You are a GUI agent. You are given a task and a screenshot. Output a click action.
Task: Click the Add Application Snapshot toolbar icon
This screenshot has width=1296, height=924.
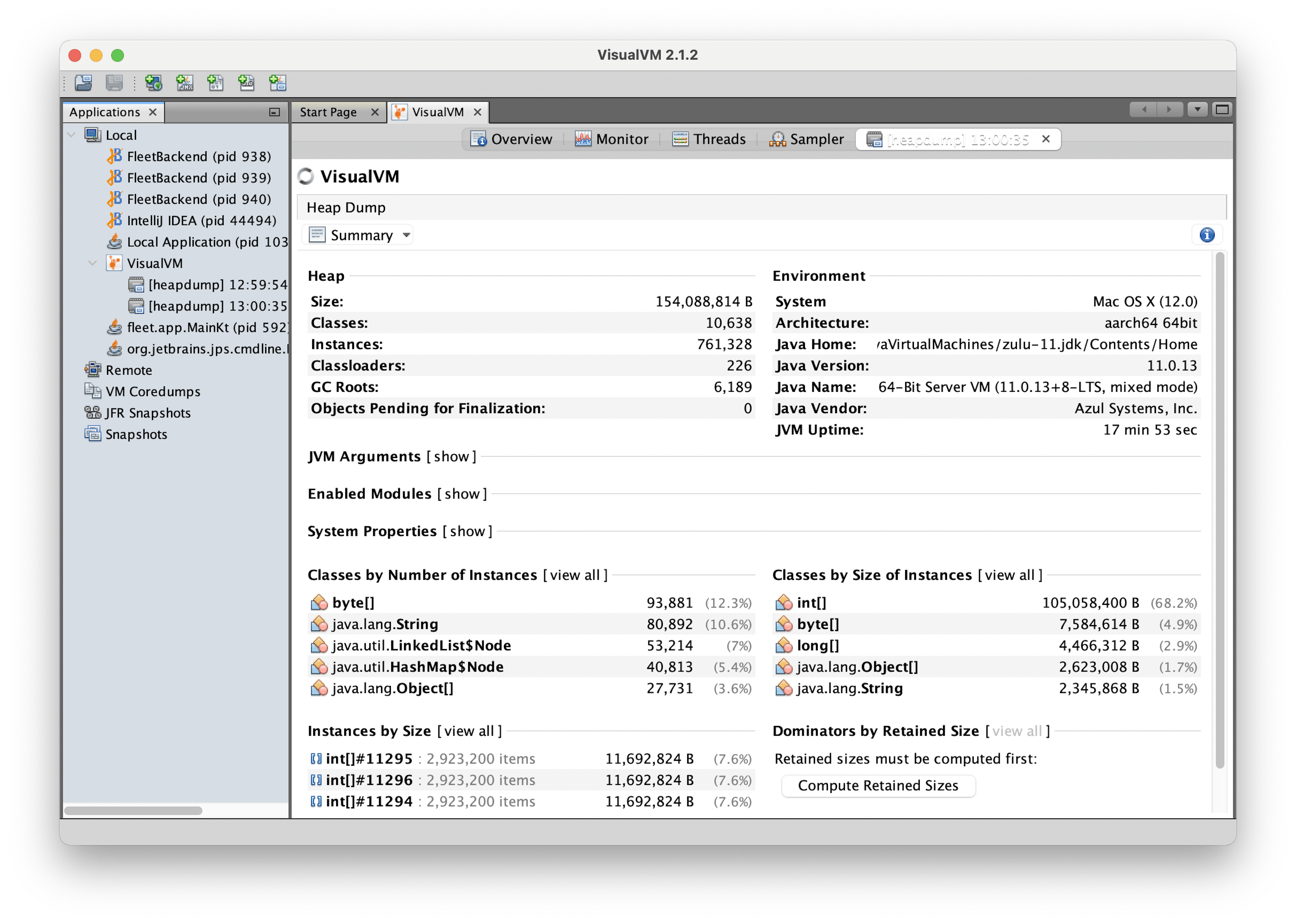(278, 83)
